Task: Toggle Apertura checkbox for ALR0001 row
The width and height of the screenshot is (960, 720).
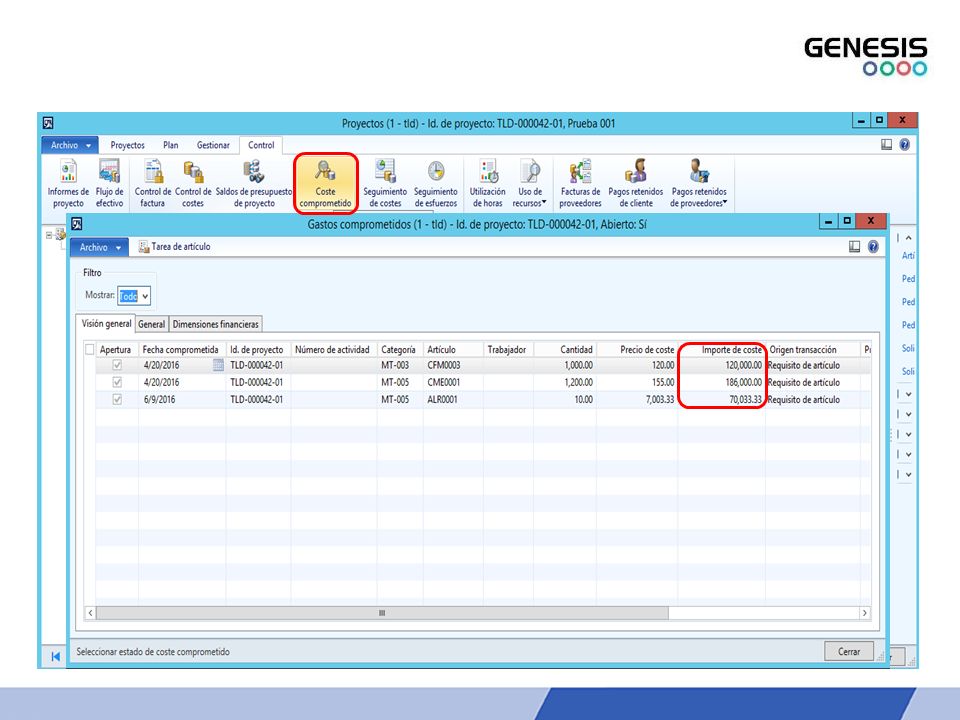Action: (117, 399)
